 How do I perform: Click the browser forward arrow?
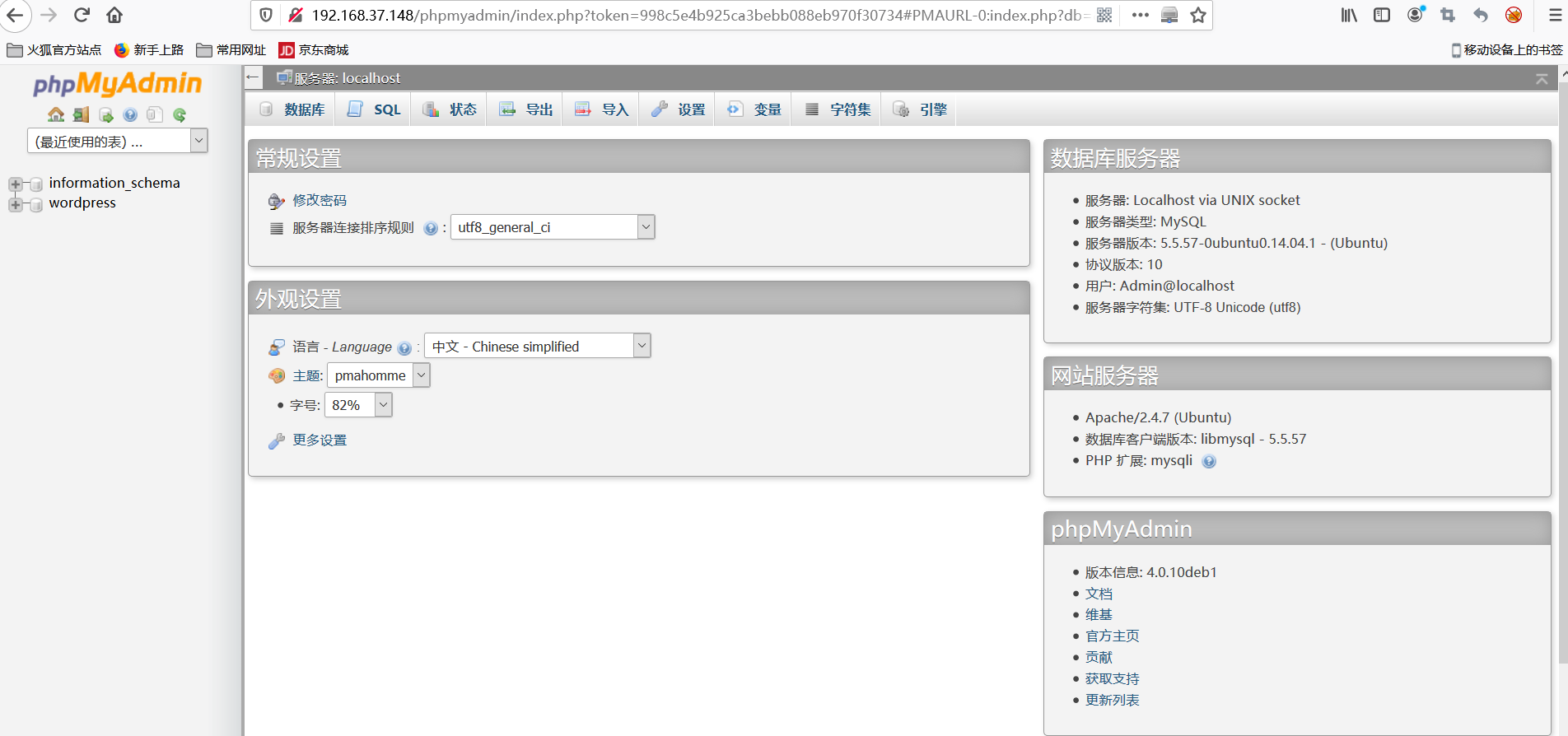click(49, 15)
